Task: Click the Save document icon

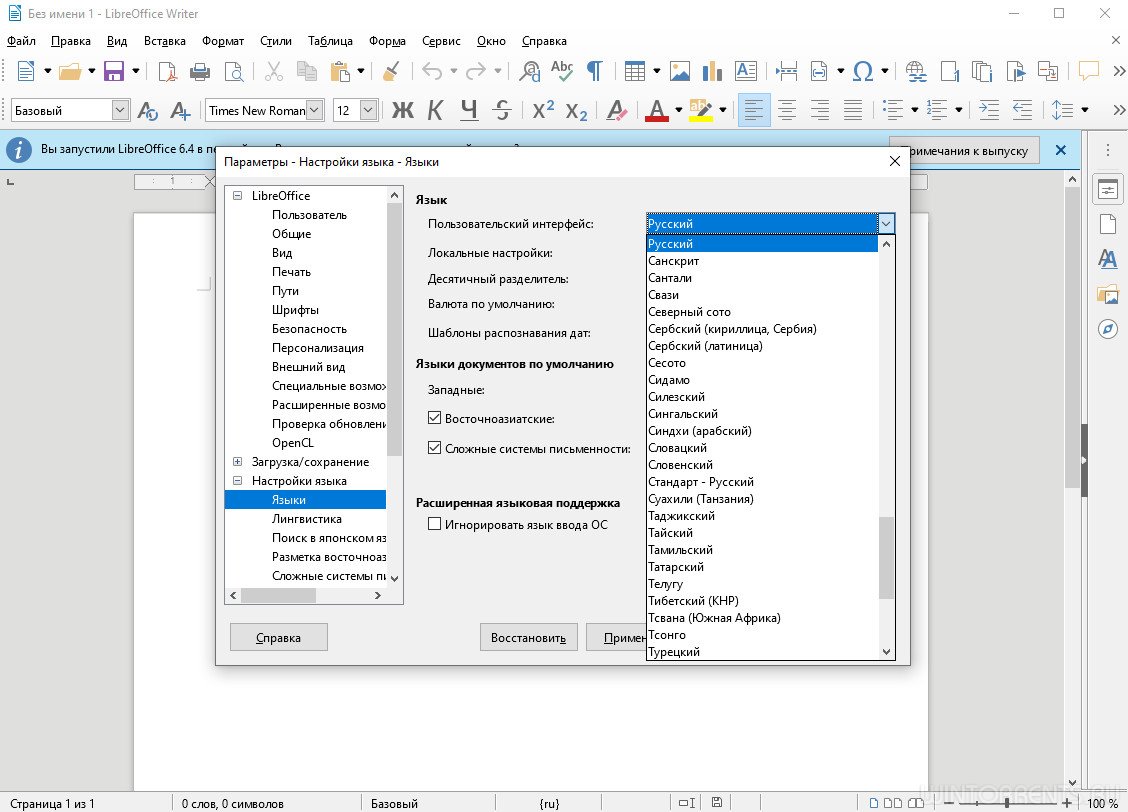Action: [x=114, y=71]
